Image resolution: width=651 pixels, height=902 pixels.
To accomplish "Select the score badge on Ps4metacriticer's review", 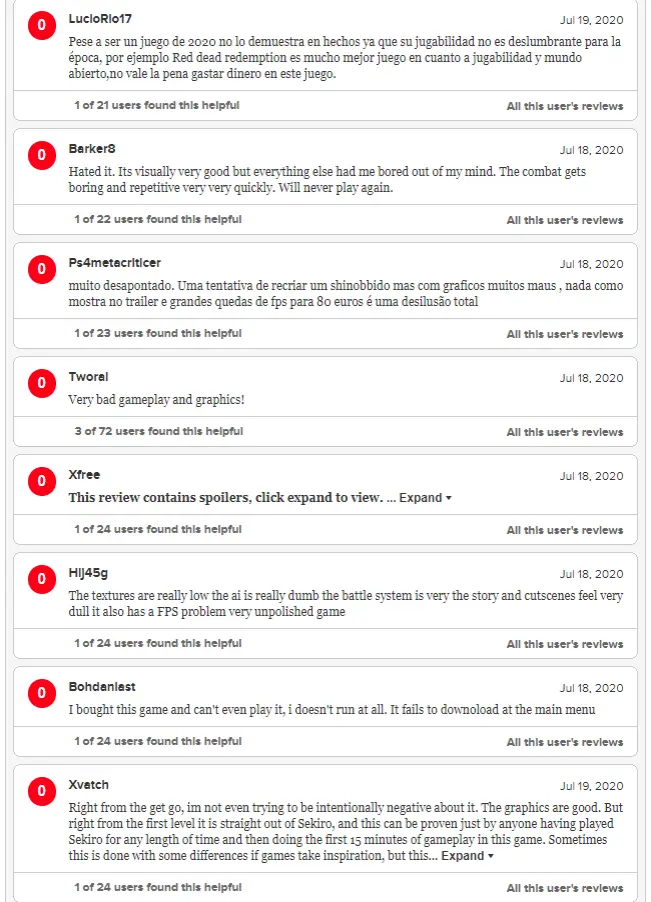I will 42,269.
